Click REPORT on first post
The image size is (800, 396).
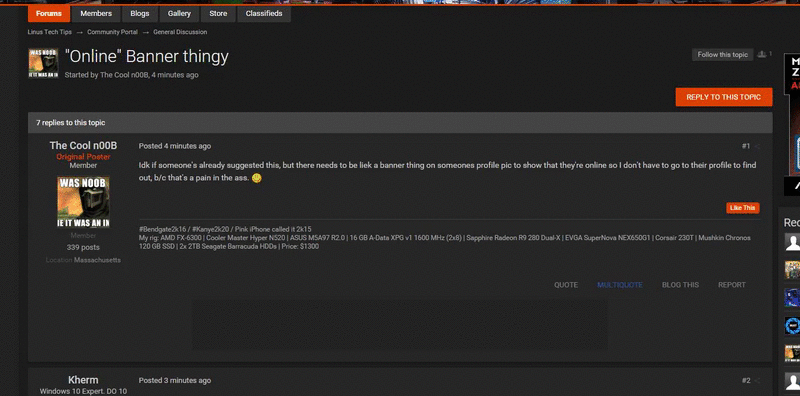tap(732, 285)
